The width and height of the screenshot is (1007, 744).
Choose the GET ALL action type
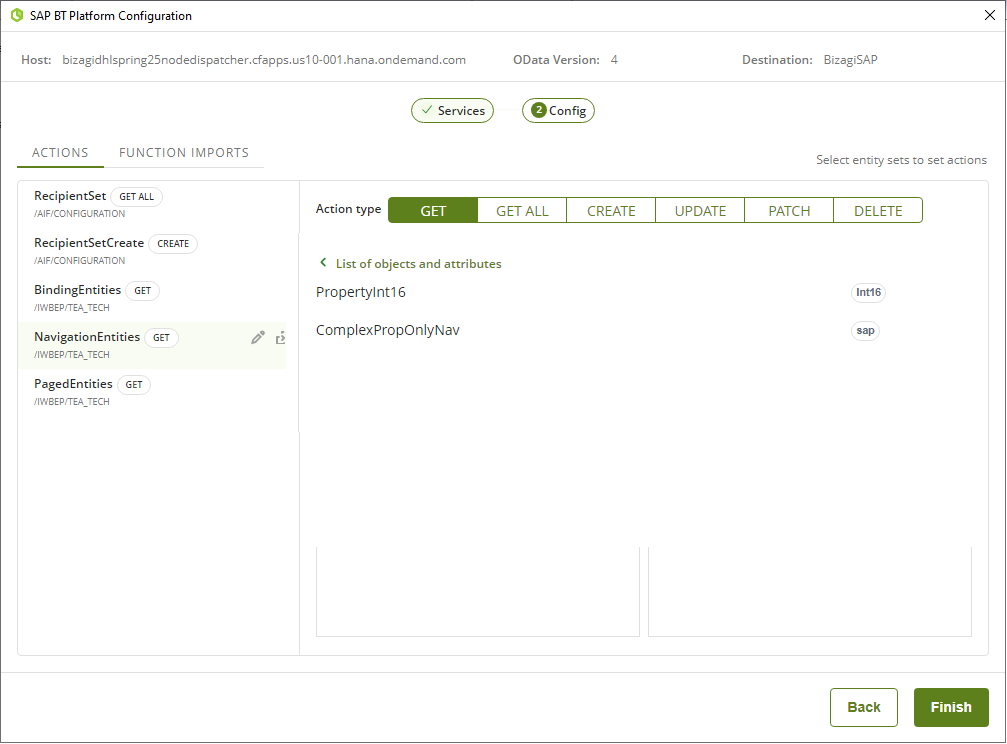(522, 210)
